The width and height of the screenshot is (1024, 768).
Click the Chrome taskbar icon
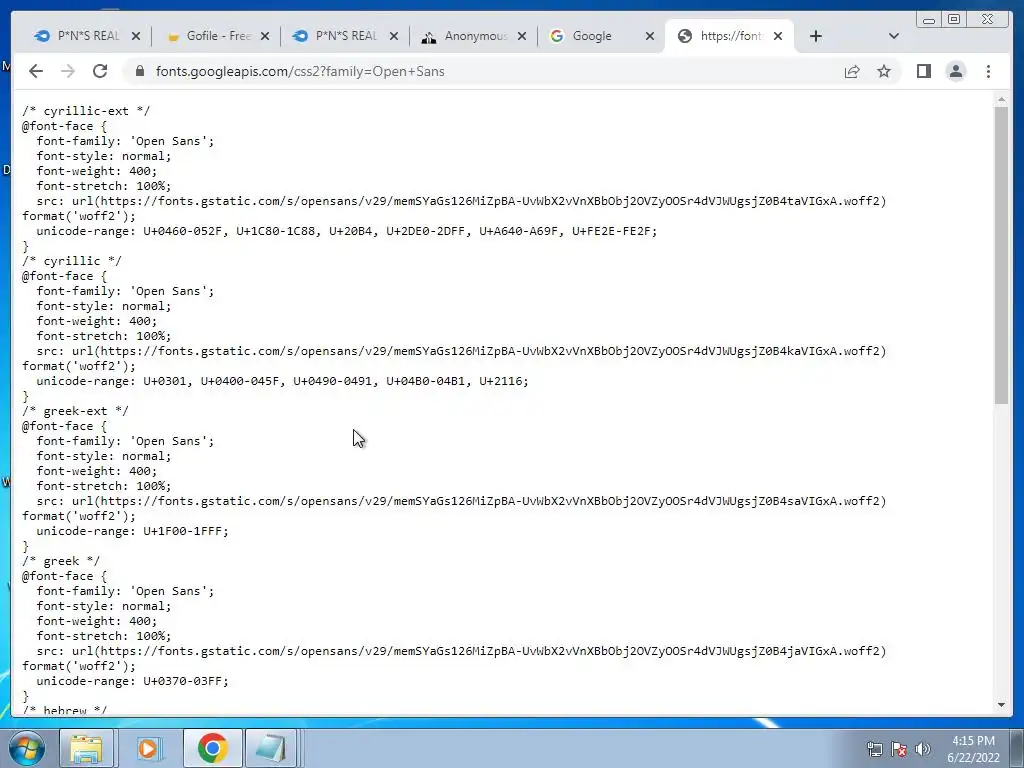click(212, 748)
